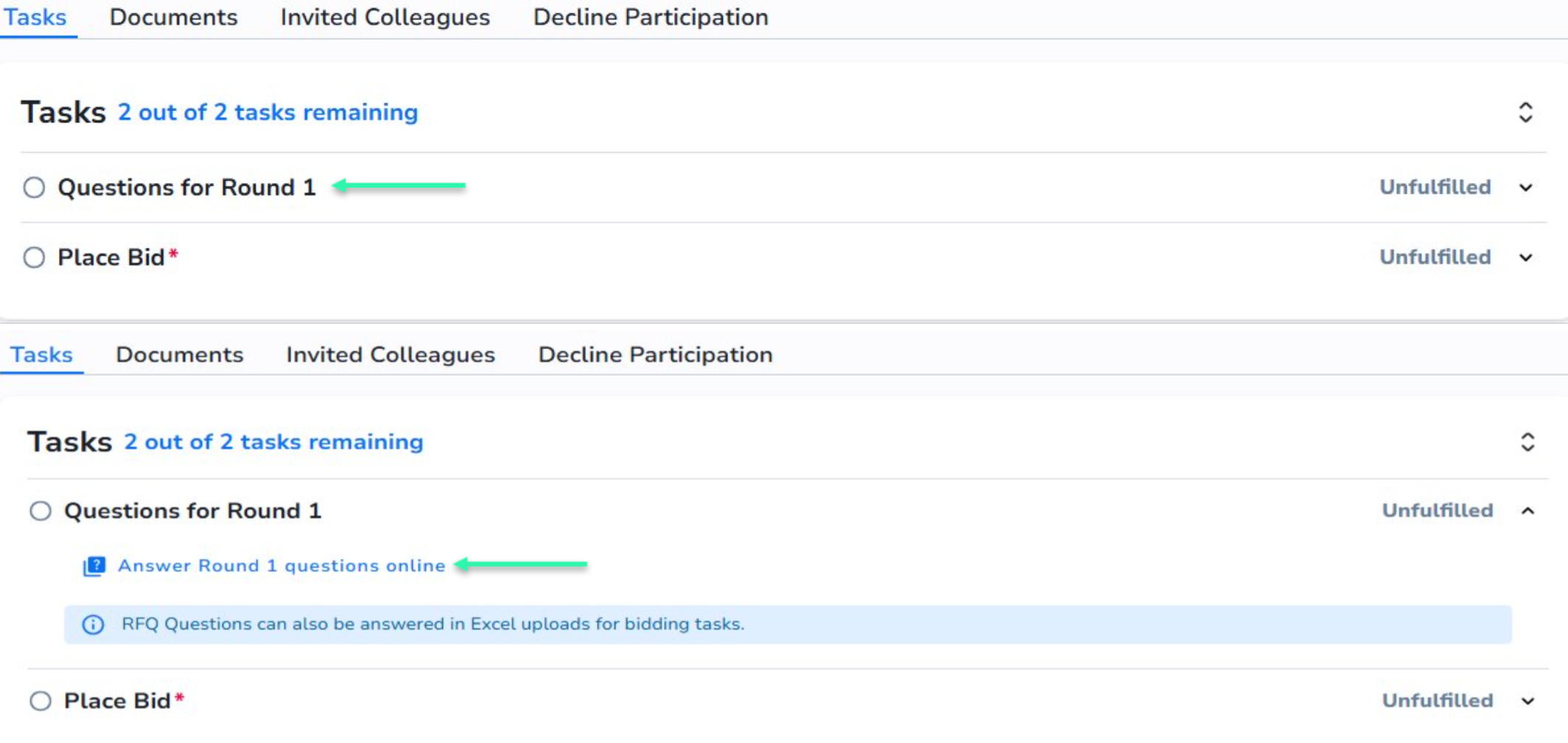This screenshot has width=1568, height=743.
Task: Toggle sort arrows in the lower Tasks header
Action: click(x=1527, y=442)
